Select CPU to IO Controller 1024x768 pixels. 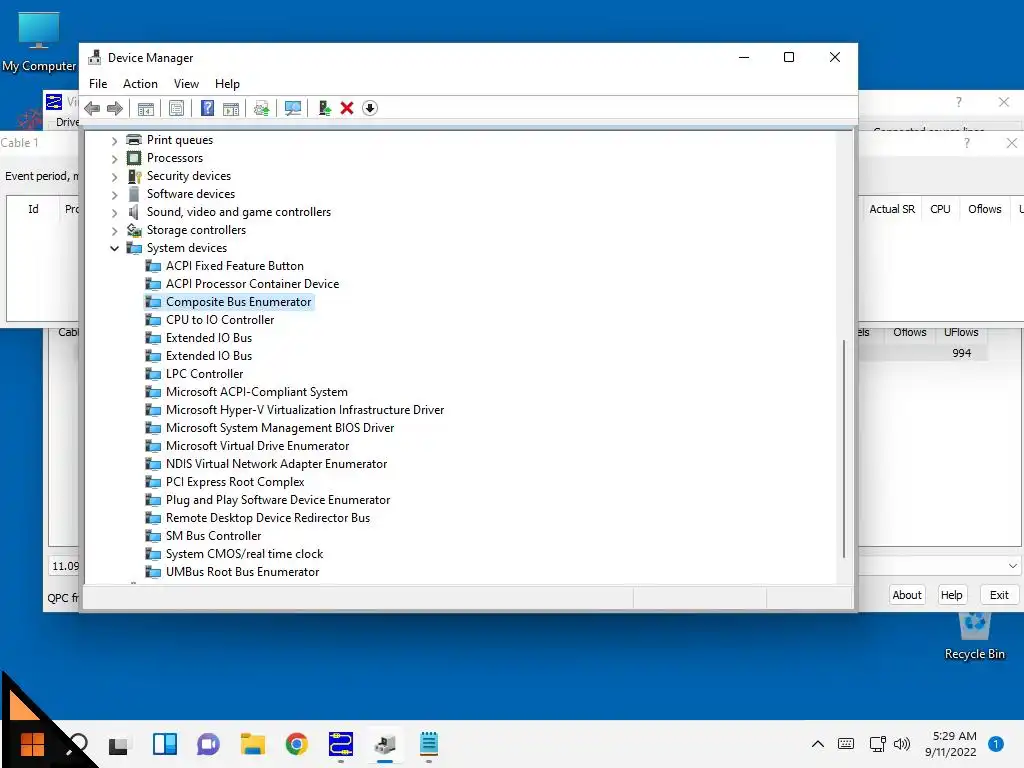click(x=219, y=320)
